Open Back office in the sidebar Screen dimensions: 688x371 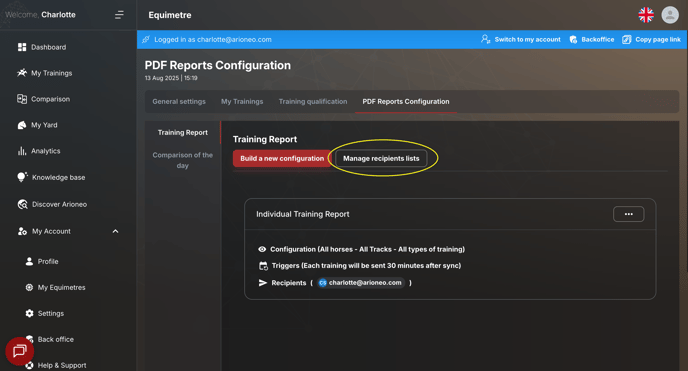click(56, 339)
